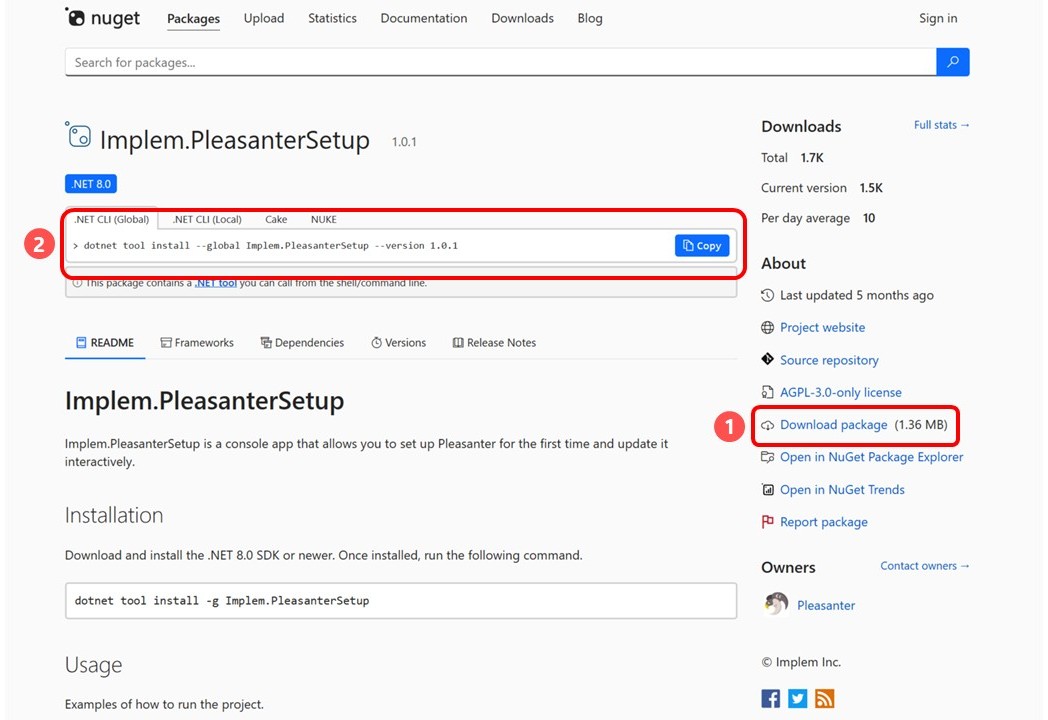Click the Twitter share icon
Image resolution: width=1048 pixels, height=720 pixels.
[797, 699]
